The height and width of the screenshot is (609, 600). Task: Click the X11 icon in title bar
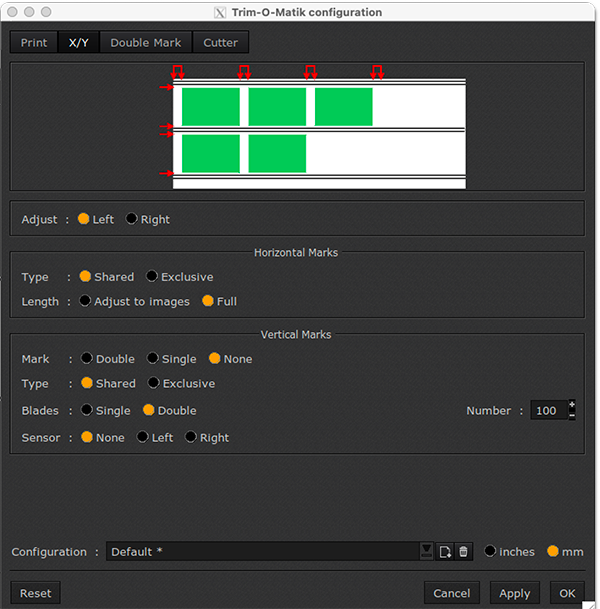pyautogui.click(x=220, y=13)
